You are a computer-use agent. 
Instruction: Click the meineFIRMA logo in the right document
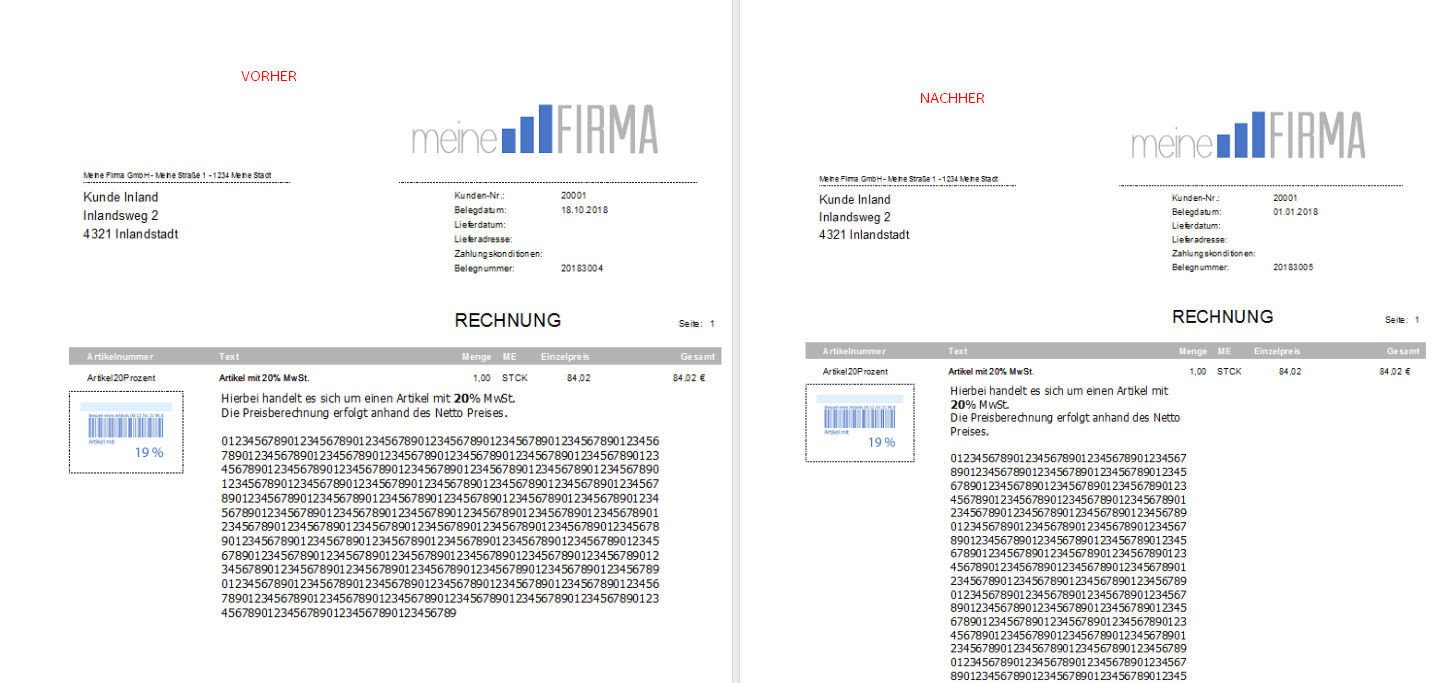click(x=1248, y=135)
